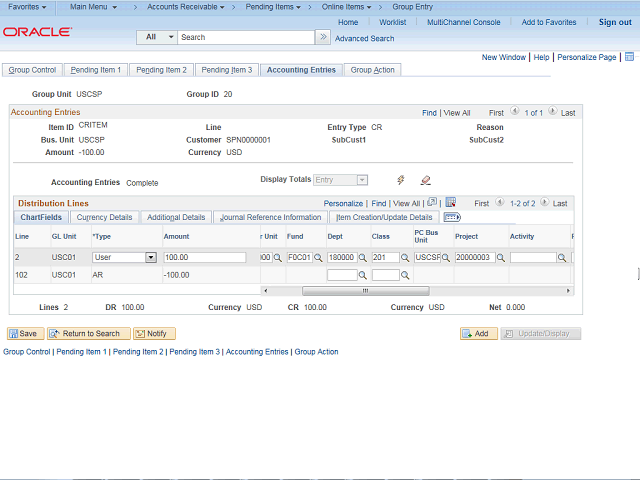Click the show all columns icon
640x480 pixels.
tap(452, 217)
